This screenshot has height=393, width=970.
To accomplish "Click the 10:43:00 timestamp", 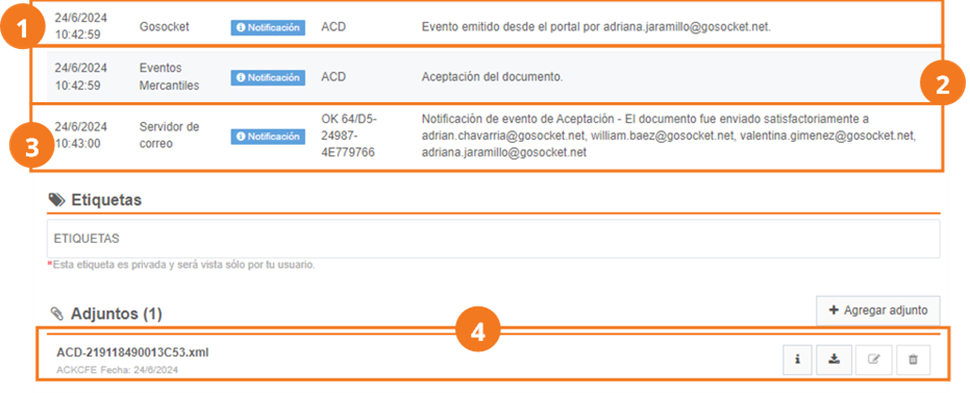I will pos(77,144).
